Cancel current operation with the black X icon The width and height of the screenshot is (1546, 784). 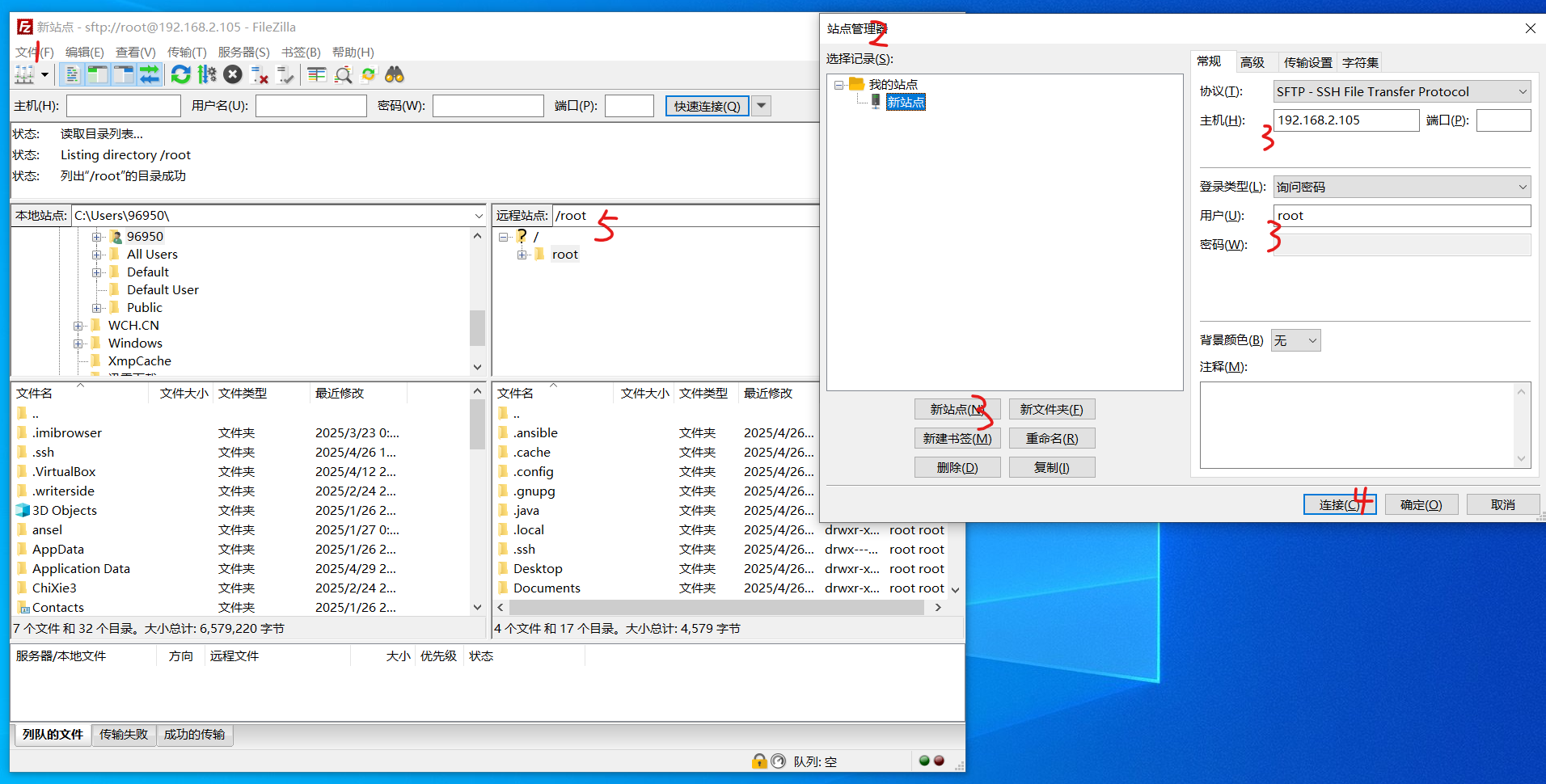(233, 74)
